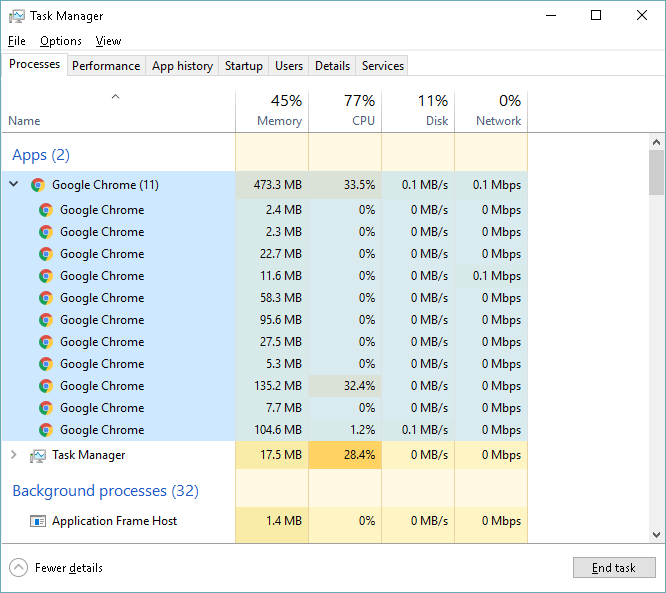The image size is (666, 593).
Task: Open the Startup tab
Action: [244, 66]
